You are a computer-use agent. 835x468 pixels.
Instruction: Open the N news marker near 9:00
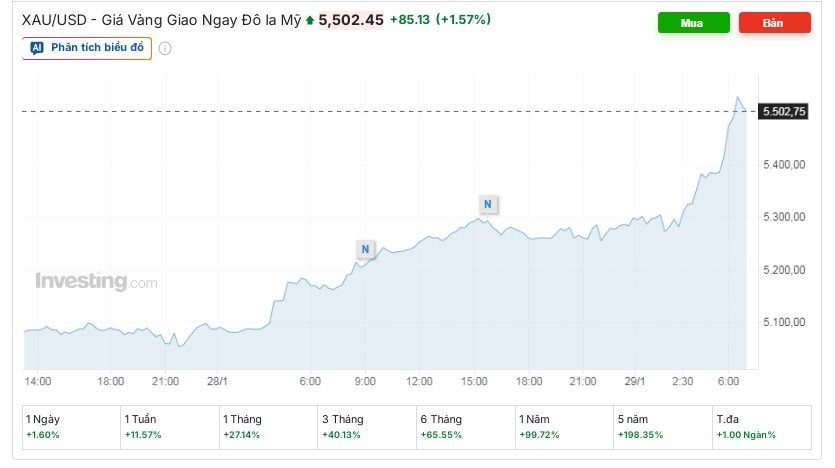click(x=365, y=249)
